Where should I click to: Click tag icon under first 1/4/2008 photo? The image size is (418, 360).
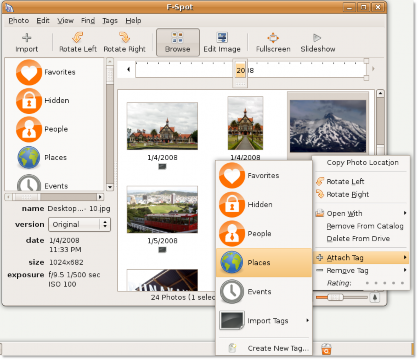[x=162, y=166]
